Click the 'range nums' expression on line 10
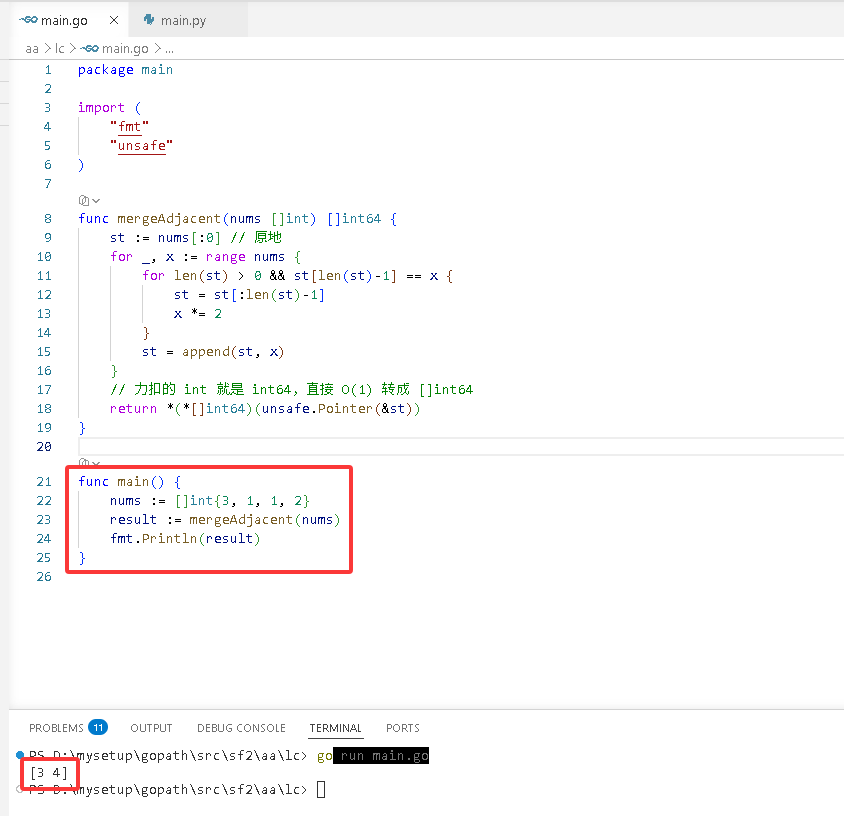The image size is (844, 816). (x=245, y=257)
